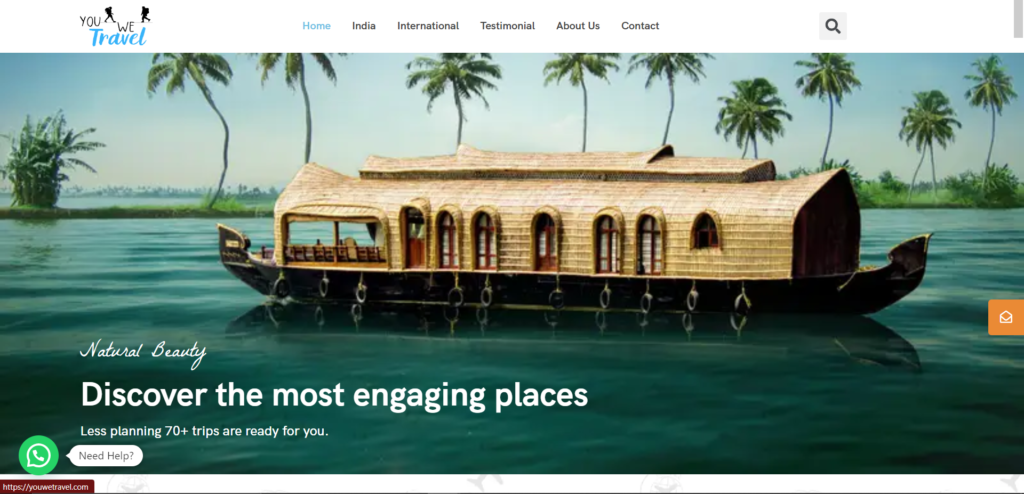
Task: Go to the Home menu item
Action: click(x=316, y=26)
